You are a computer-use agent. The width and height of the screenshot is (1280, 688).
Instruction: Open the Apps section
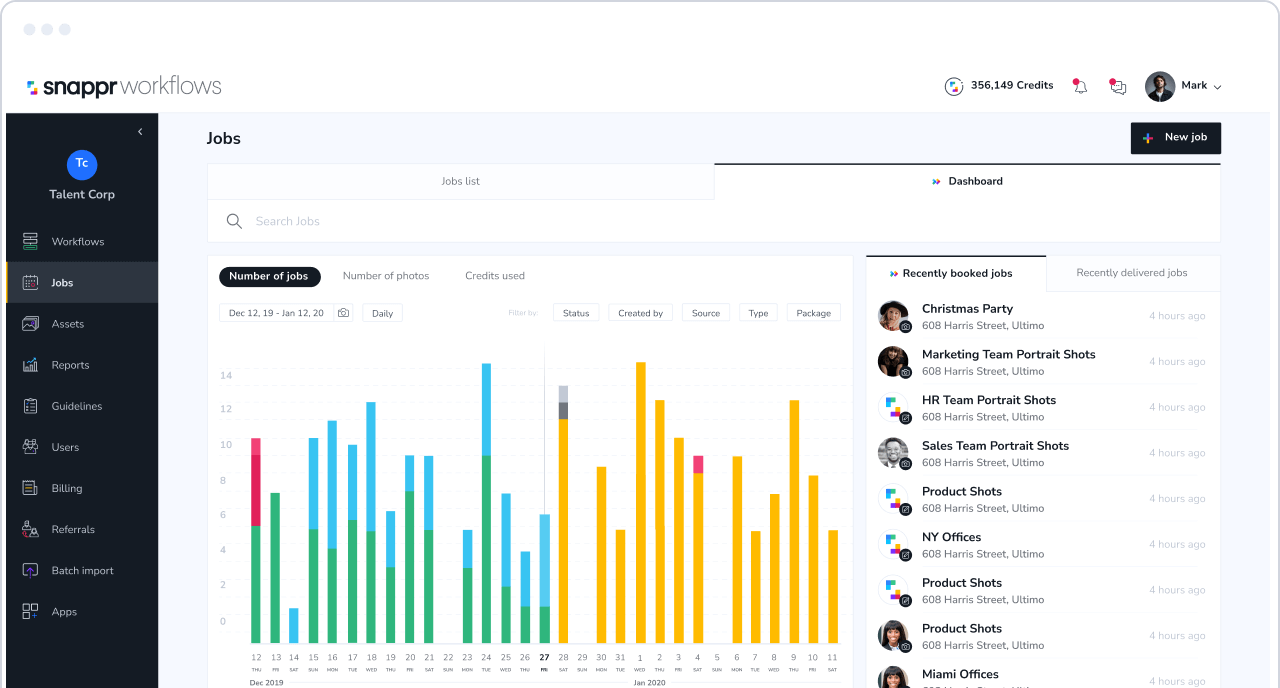[64, 611]
